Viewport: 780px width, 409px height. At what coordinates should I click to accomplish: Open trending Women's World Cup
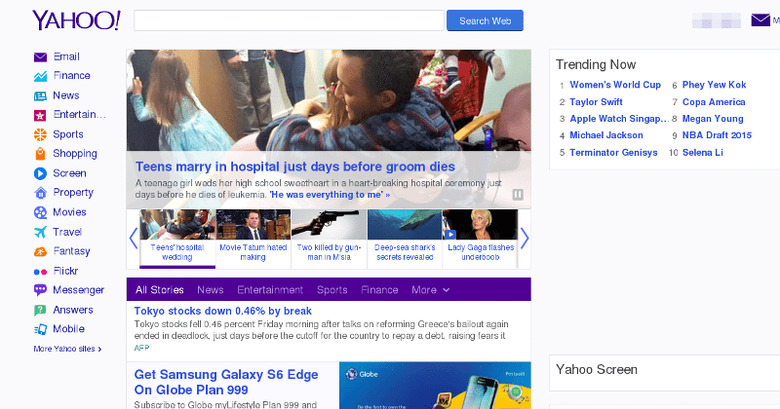(615, 85)
